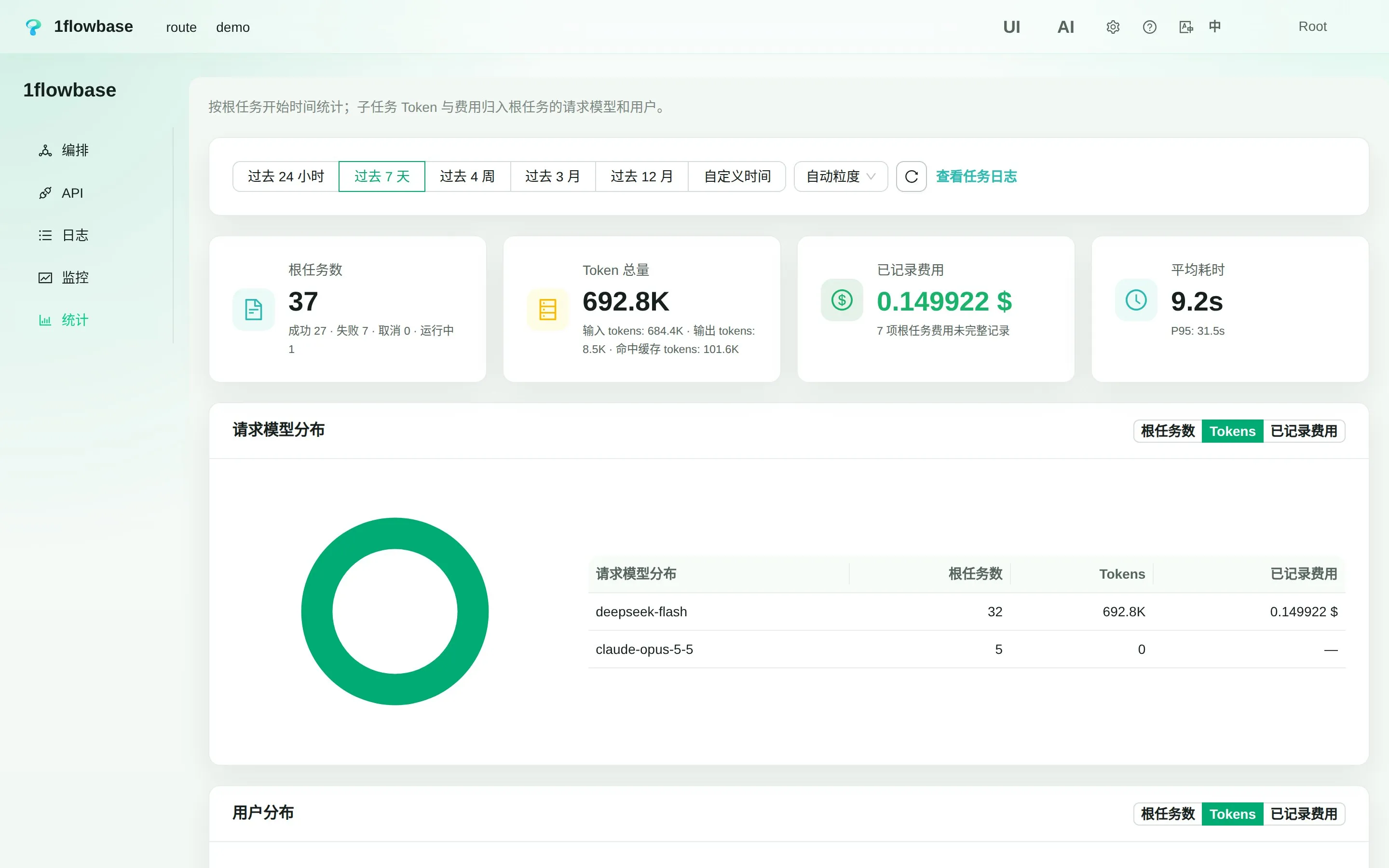
Task: Select 过去 24 小时 time range
Action: tap(286, 176)
